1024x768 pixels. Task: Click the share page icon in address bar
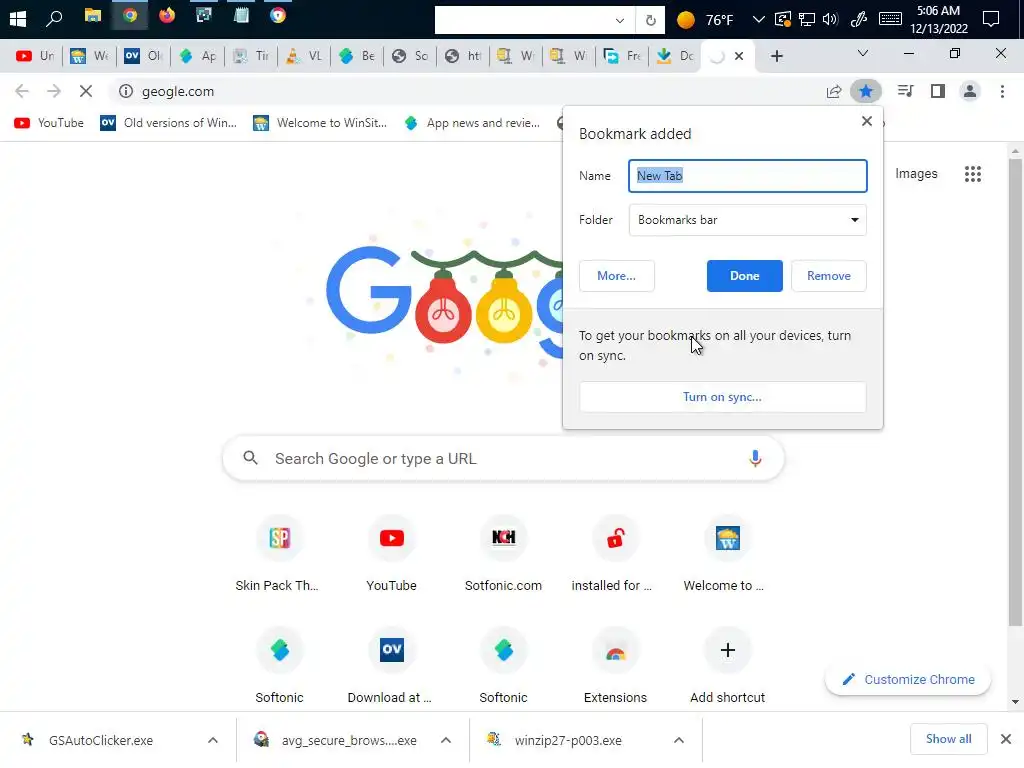(x=834, y=91)
